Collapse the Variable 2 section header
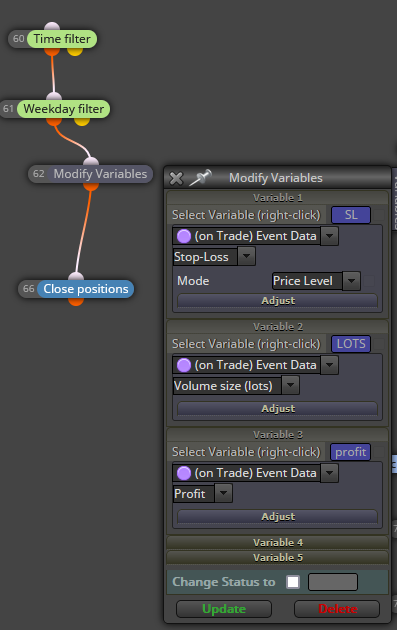397x630 pixels. click(278, 327)
